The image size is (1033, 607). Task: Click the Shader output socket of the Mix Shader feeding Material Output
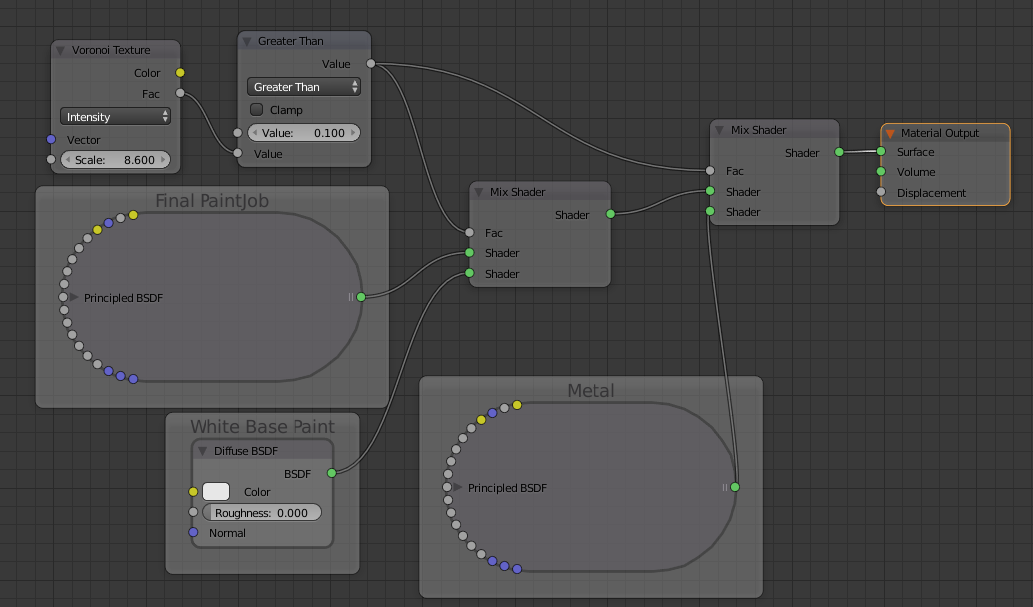point(839,152)
